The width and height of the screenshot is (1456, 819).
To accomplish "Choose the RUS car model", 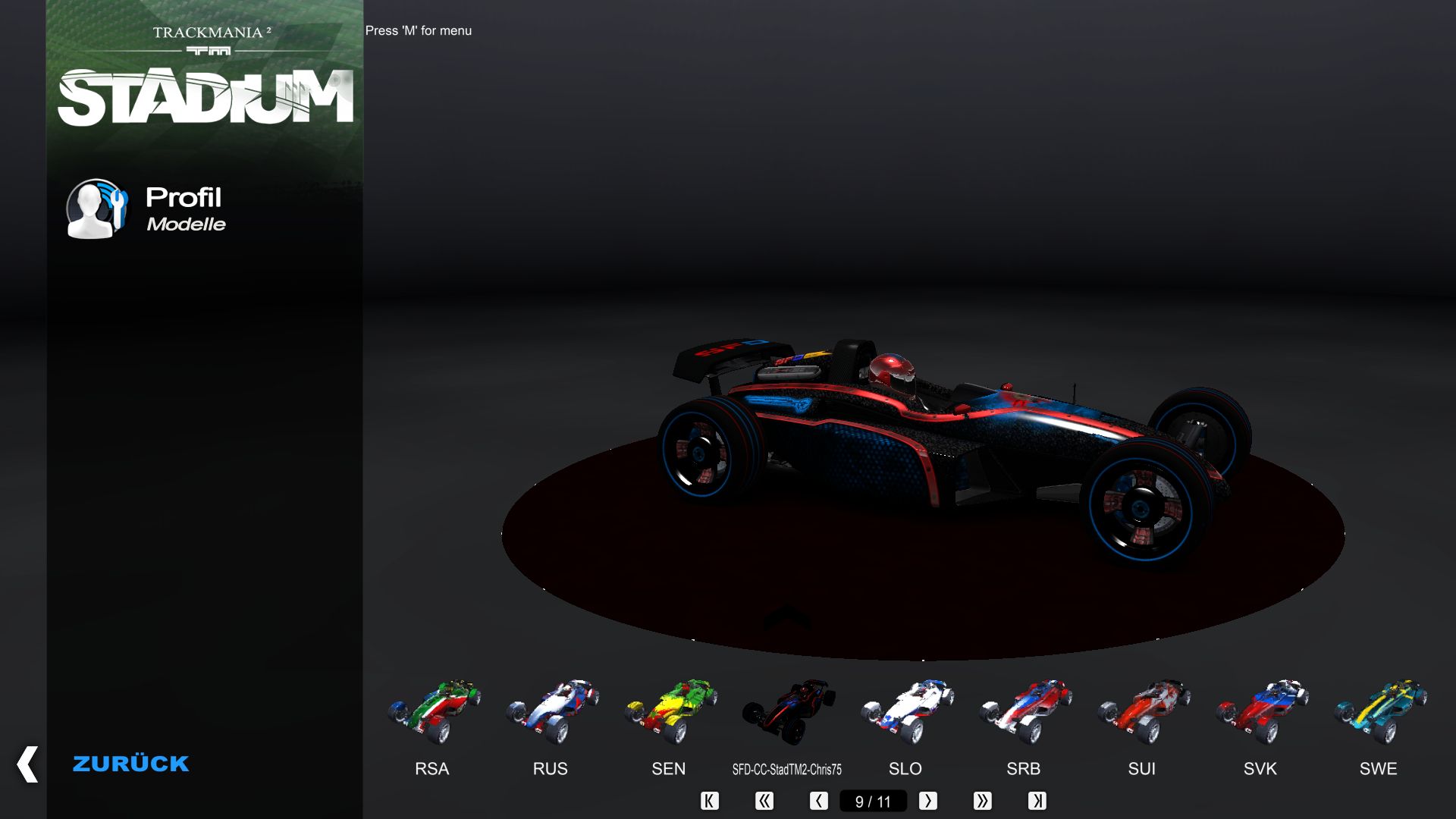I will click(551, 713).
